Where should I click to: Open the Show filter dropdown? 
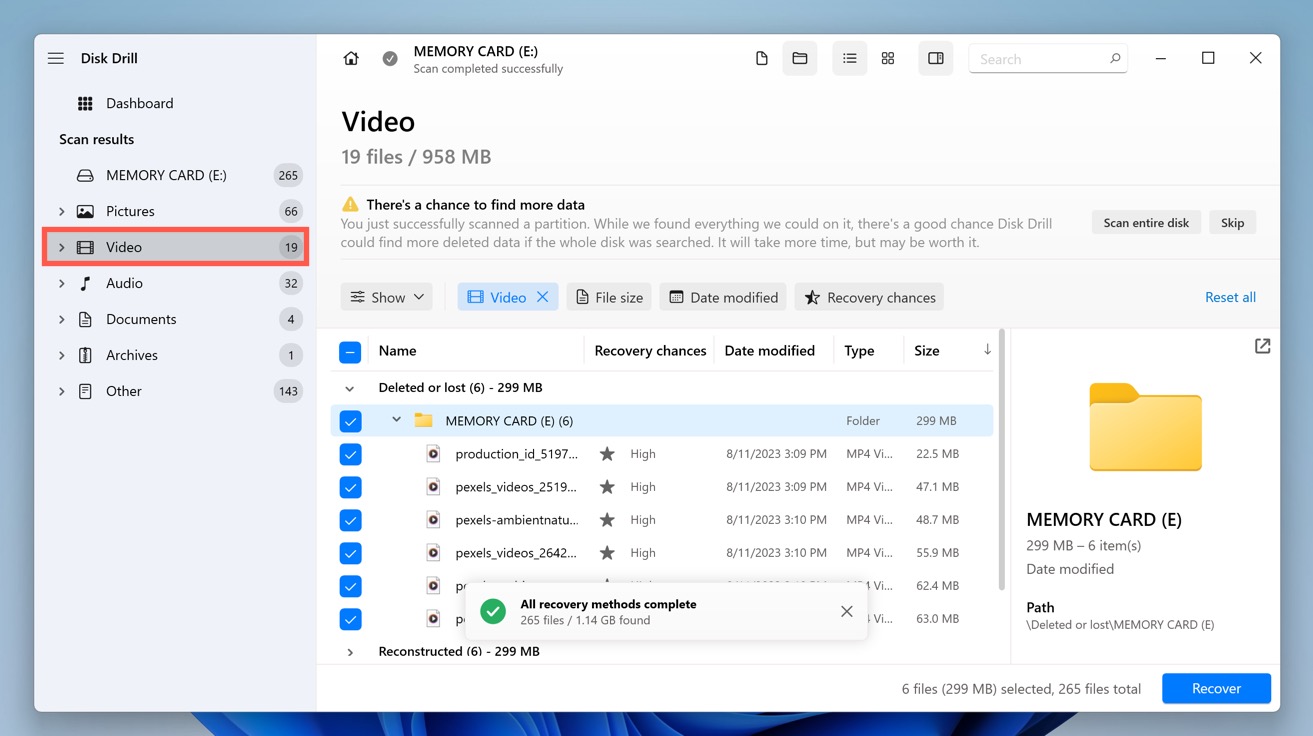coord(387,297)
